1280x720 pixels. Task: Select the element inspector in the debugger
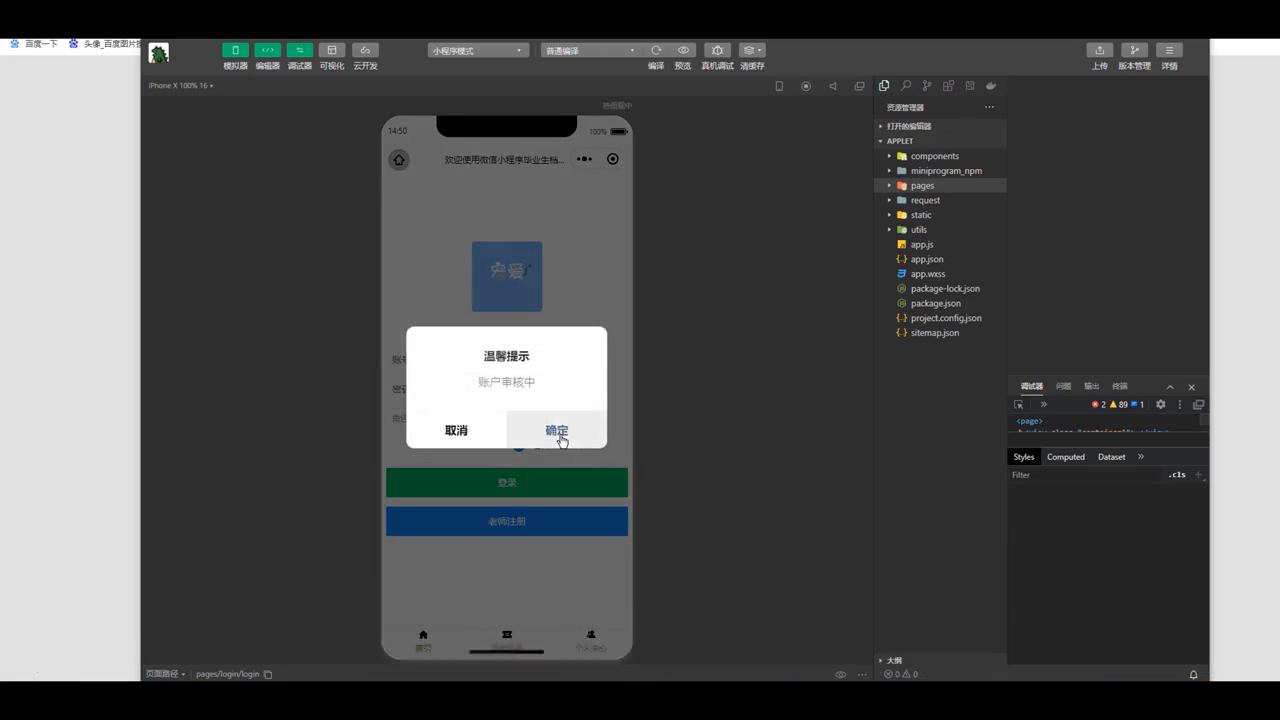(x=1018, y=404)
